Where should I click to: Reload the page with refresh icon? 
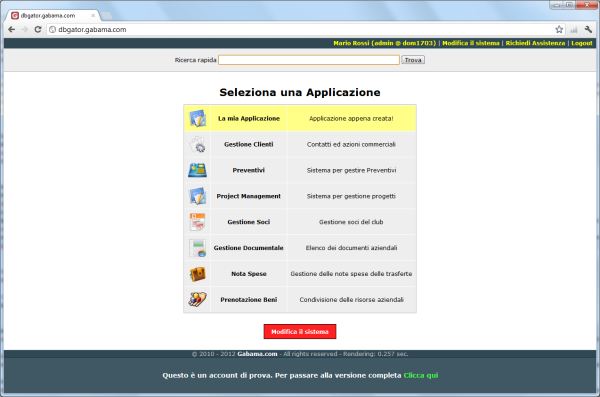click(38, 29)
